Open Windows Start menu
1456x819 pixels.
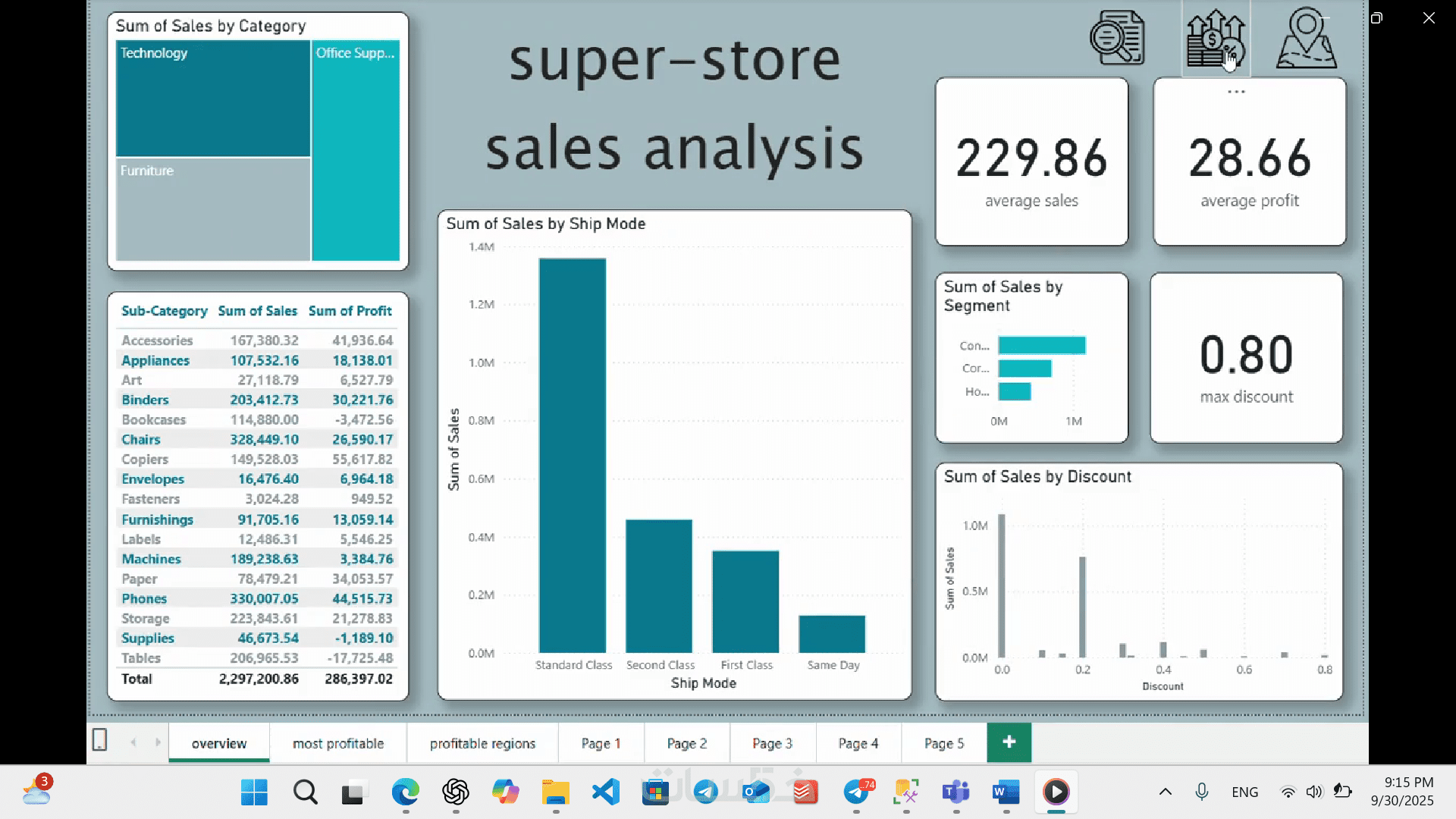pyautogui.click(x=254, y=792)
